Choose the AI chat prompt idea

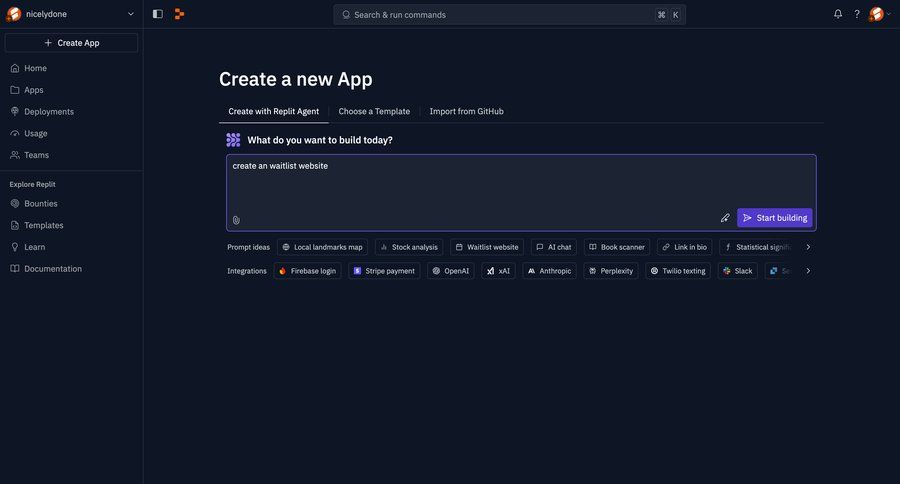click(x=553, y=247)
